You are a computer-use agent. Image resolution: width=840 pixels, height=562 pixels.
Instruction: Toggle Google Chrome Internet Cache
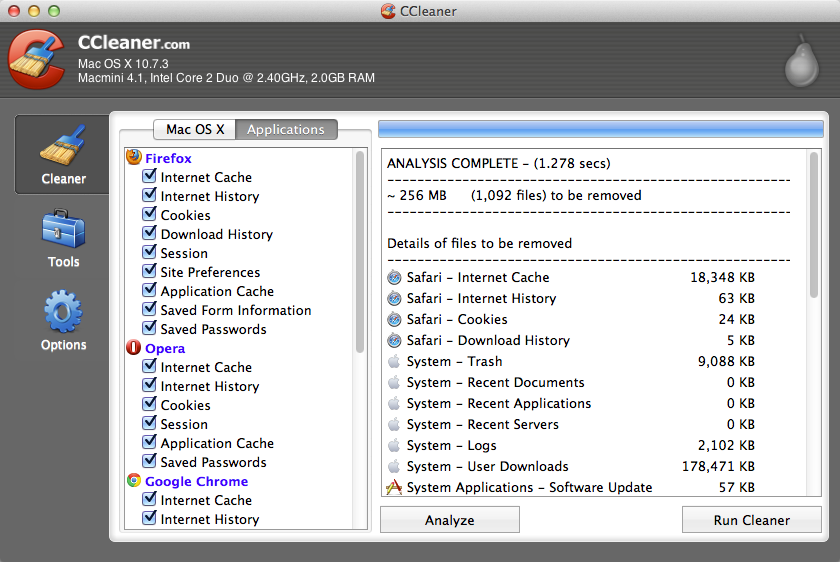click(149, 499)
